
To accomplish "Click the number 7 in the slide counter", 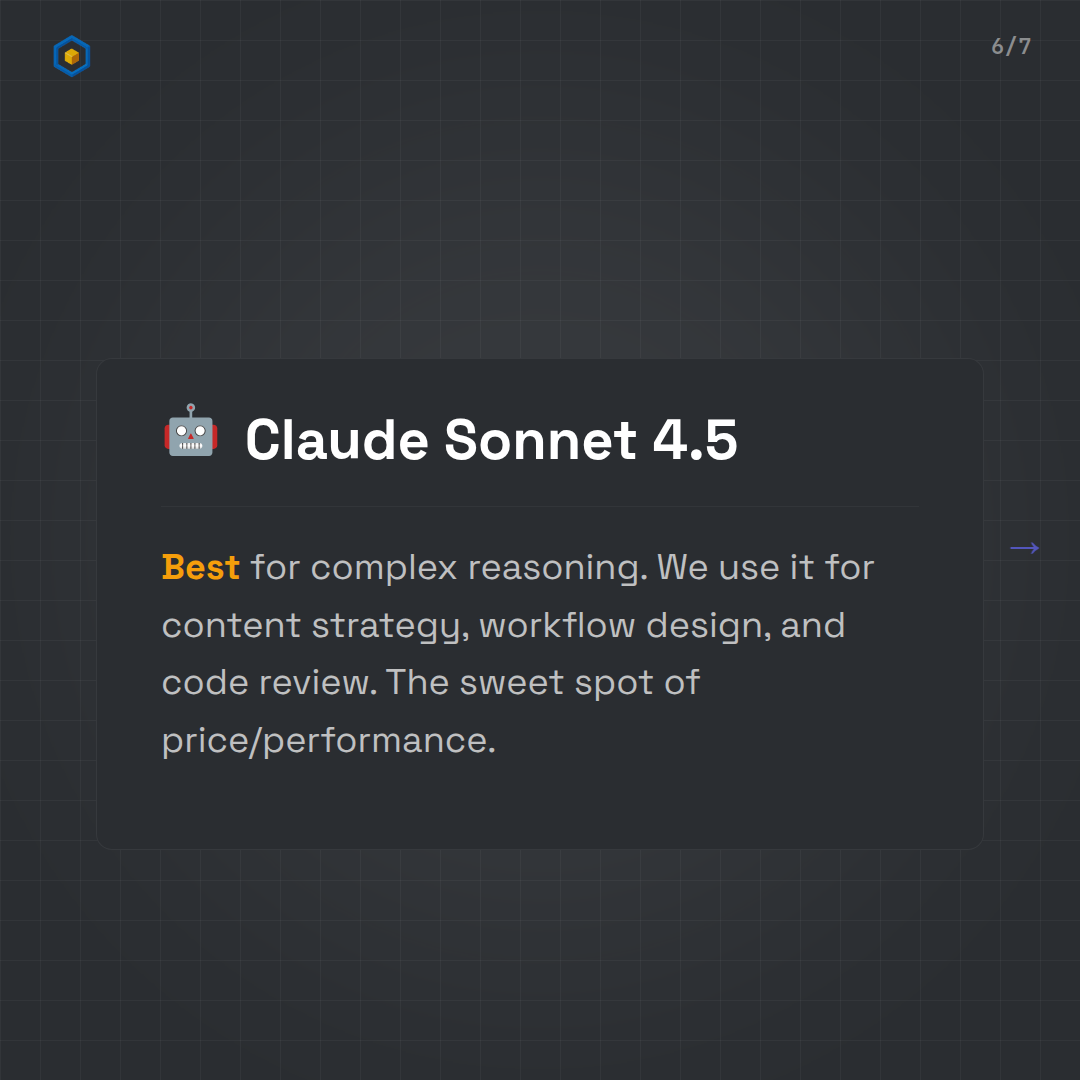I will [x=1024, y=46].
